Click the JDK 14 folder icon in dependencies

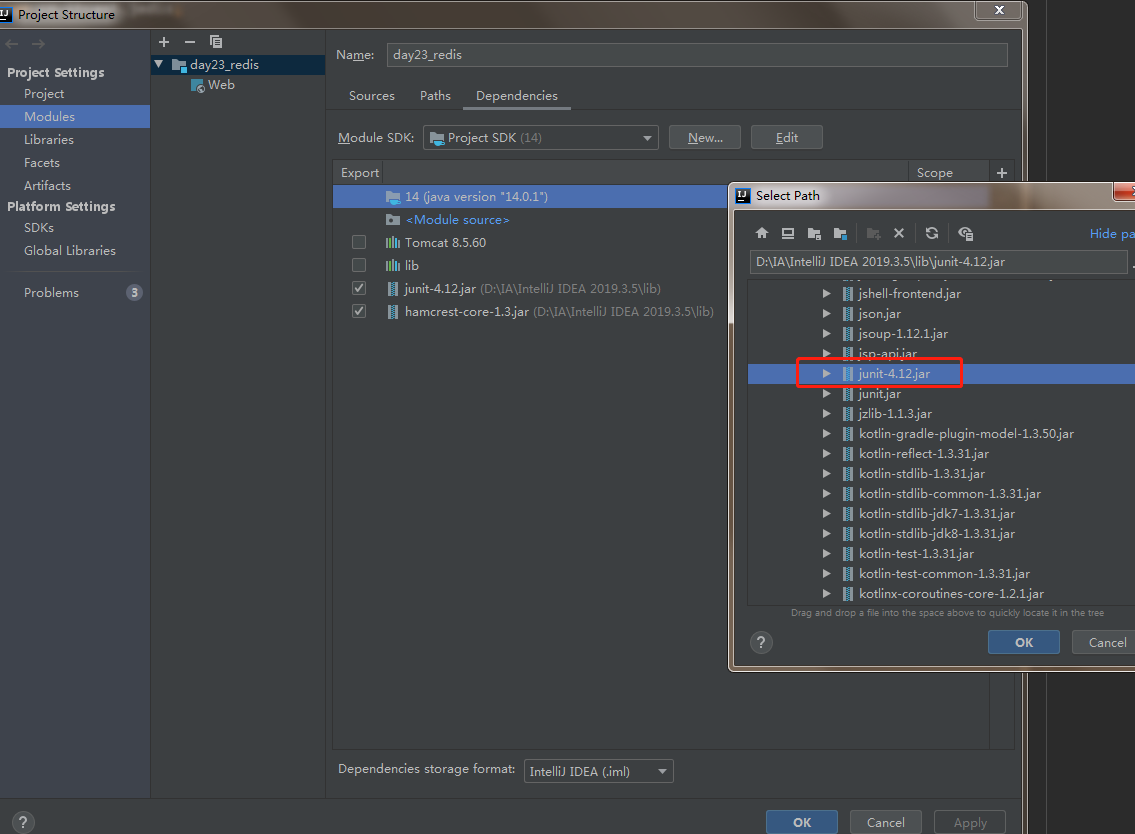(393, 196)
